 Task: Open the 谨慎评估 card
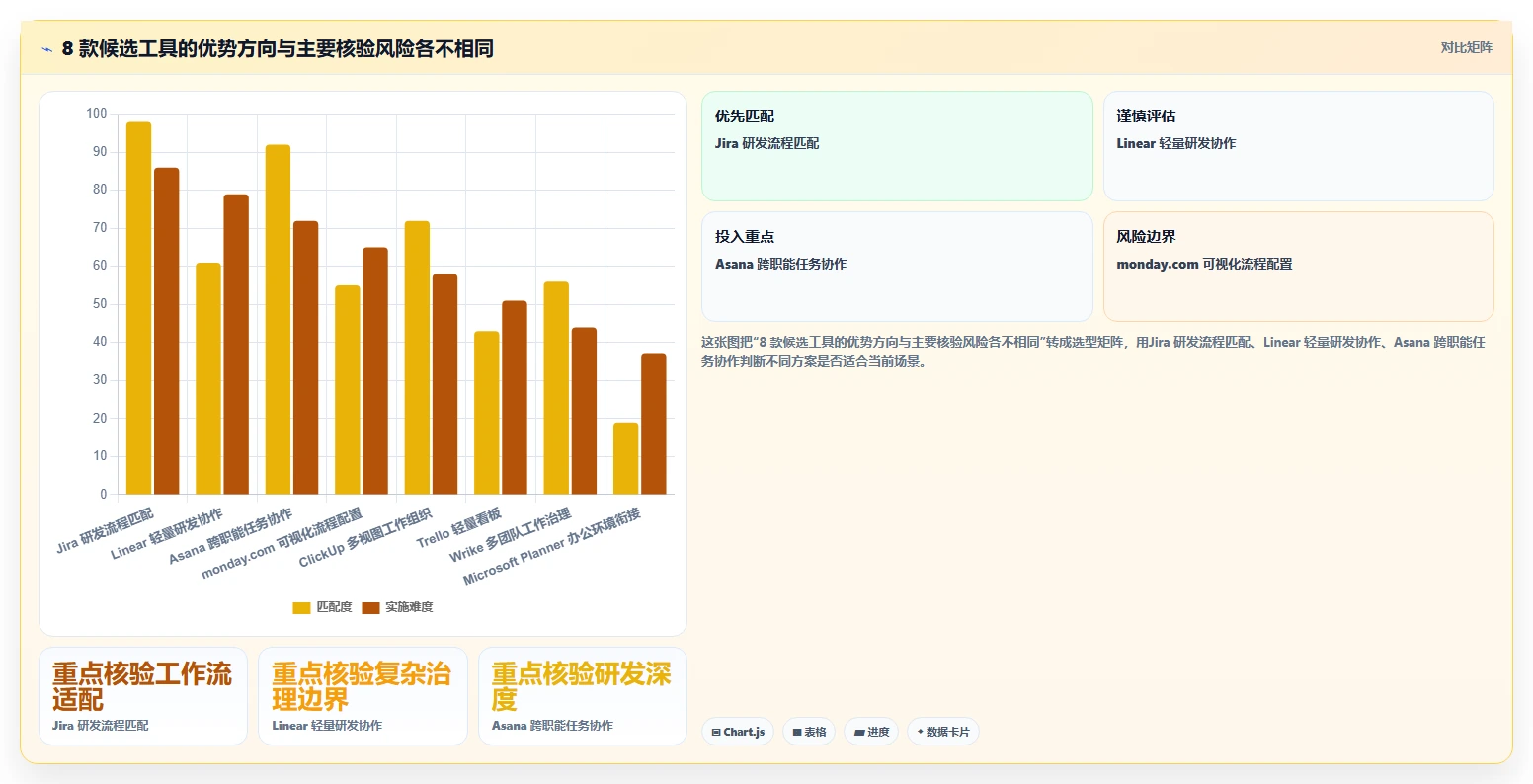[x=1298, y=146]
